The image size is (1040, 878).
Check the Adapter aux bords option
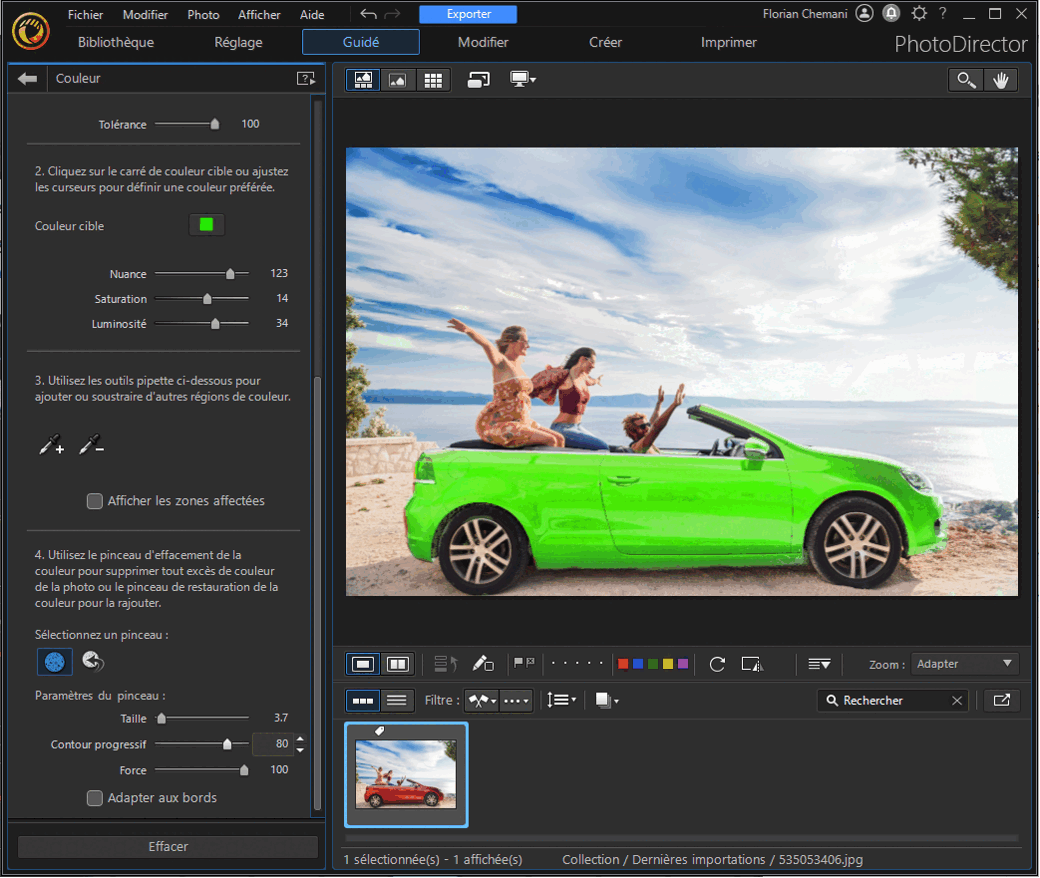coord(95,798)
